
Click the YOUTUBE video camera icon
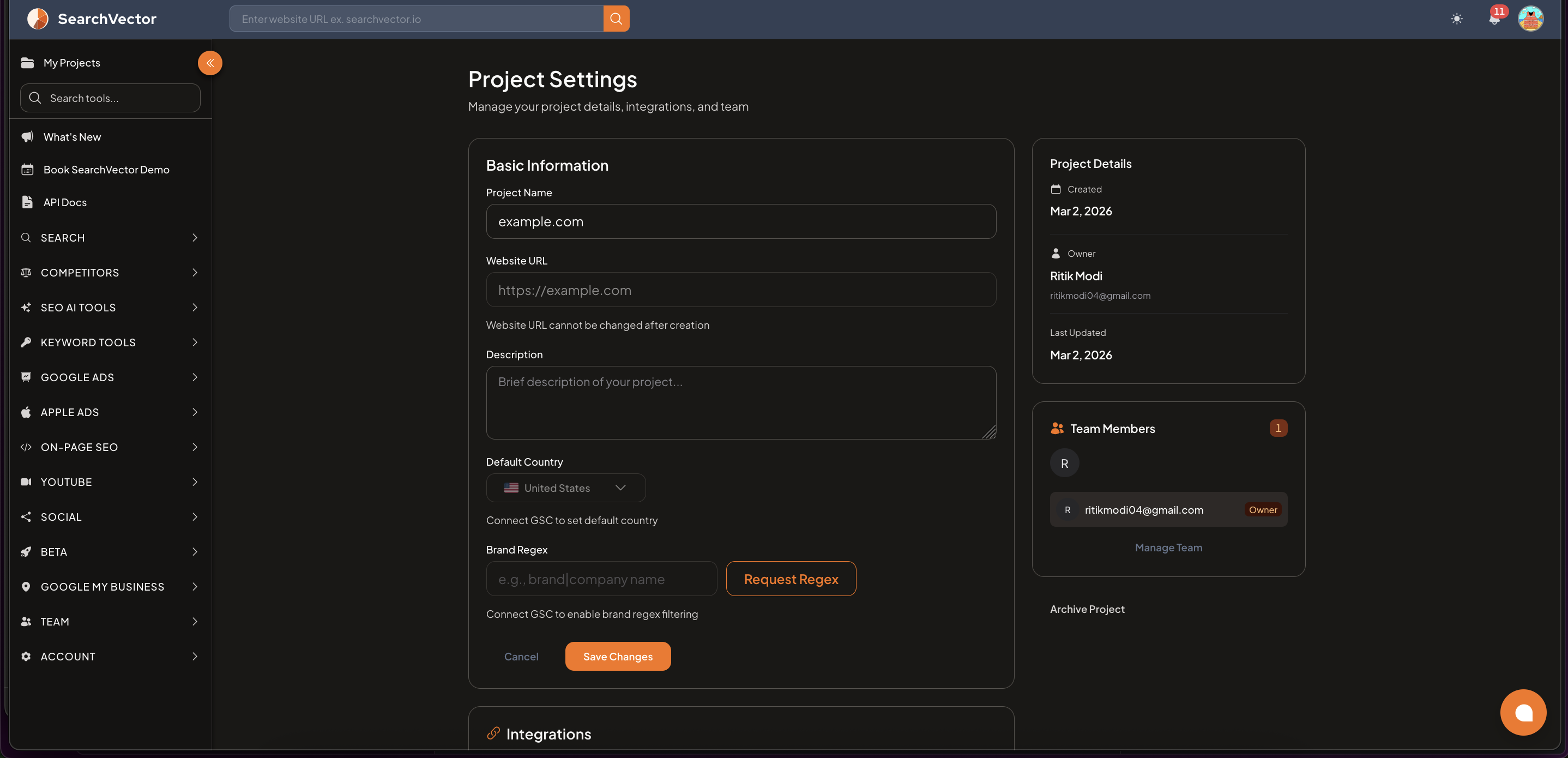(26, 482)
